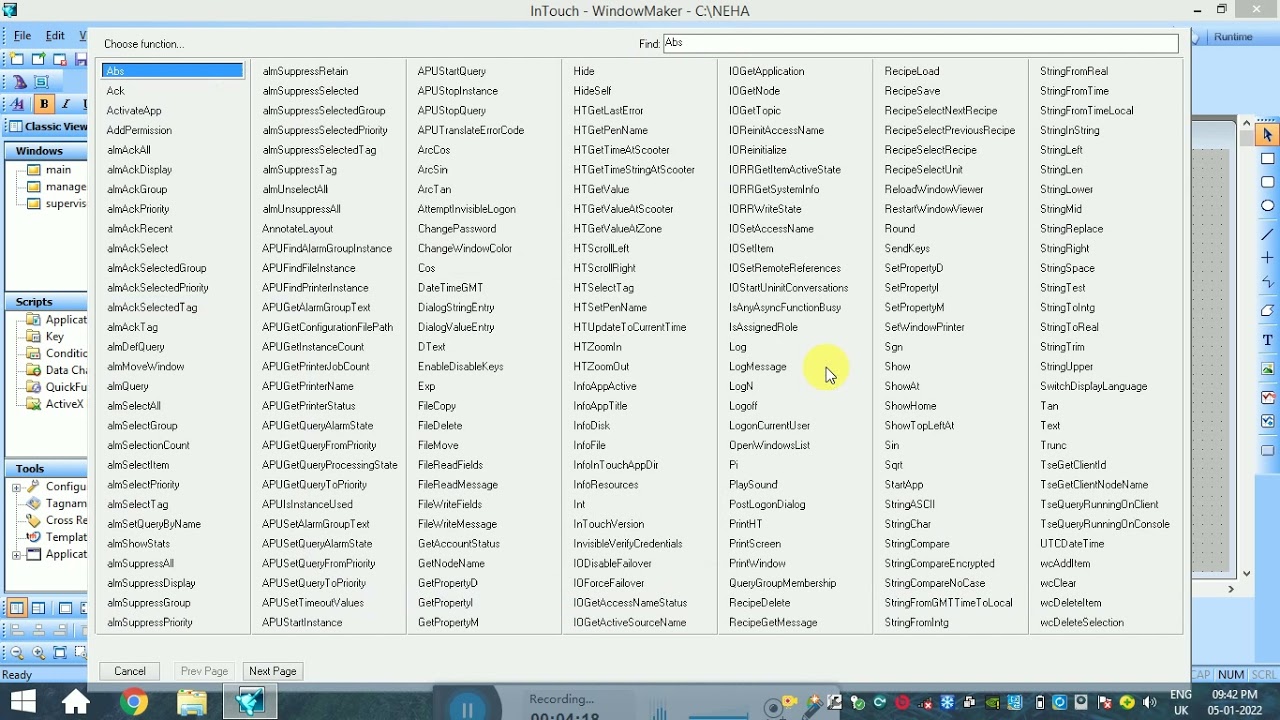Choose the HTGetValue function
The width and height of the screenshot is (1280, 720).
coord(601,189)
